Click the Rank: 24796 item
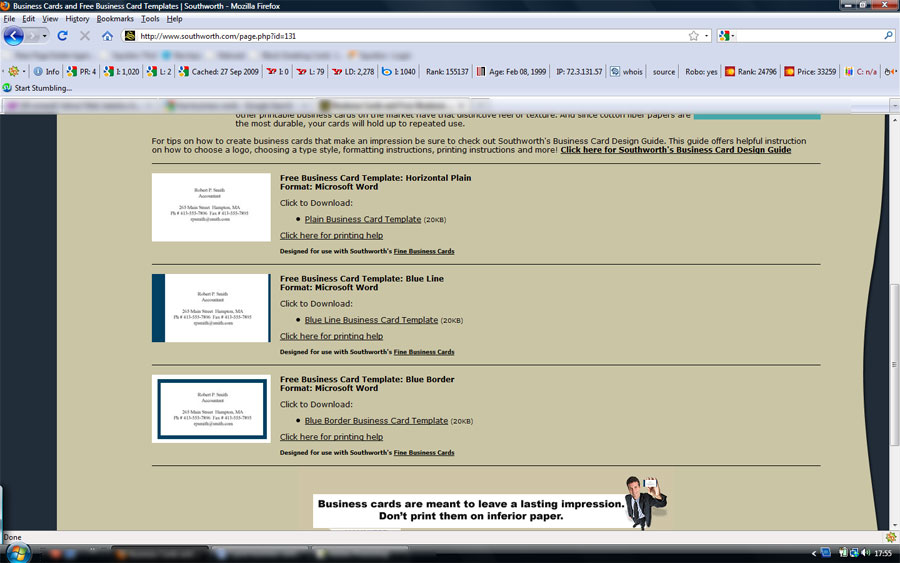 [x=751, y=72]
